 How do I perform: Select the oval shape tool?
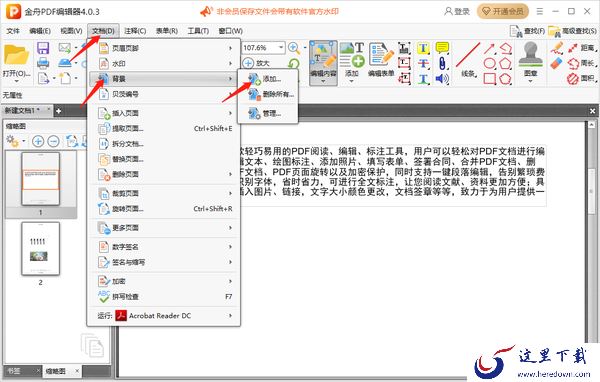489,63
